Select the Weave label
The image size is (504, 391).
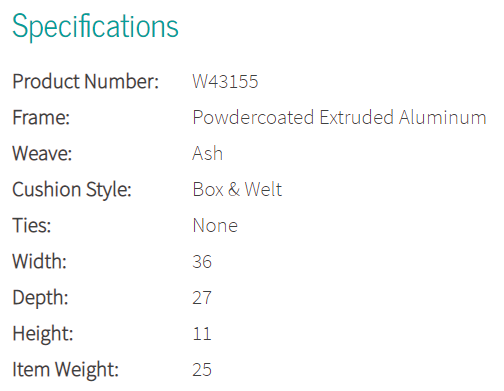pyautogui.click(x=42, y=153)
